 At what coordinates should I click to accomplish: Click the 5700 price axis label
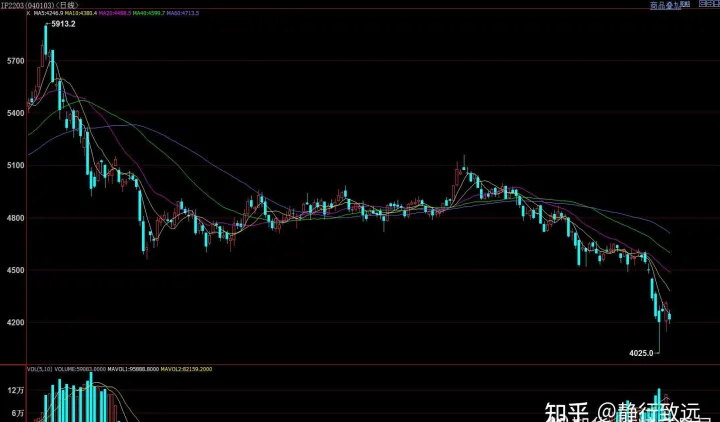pos(15,61)
